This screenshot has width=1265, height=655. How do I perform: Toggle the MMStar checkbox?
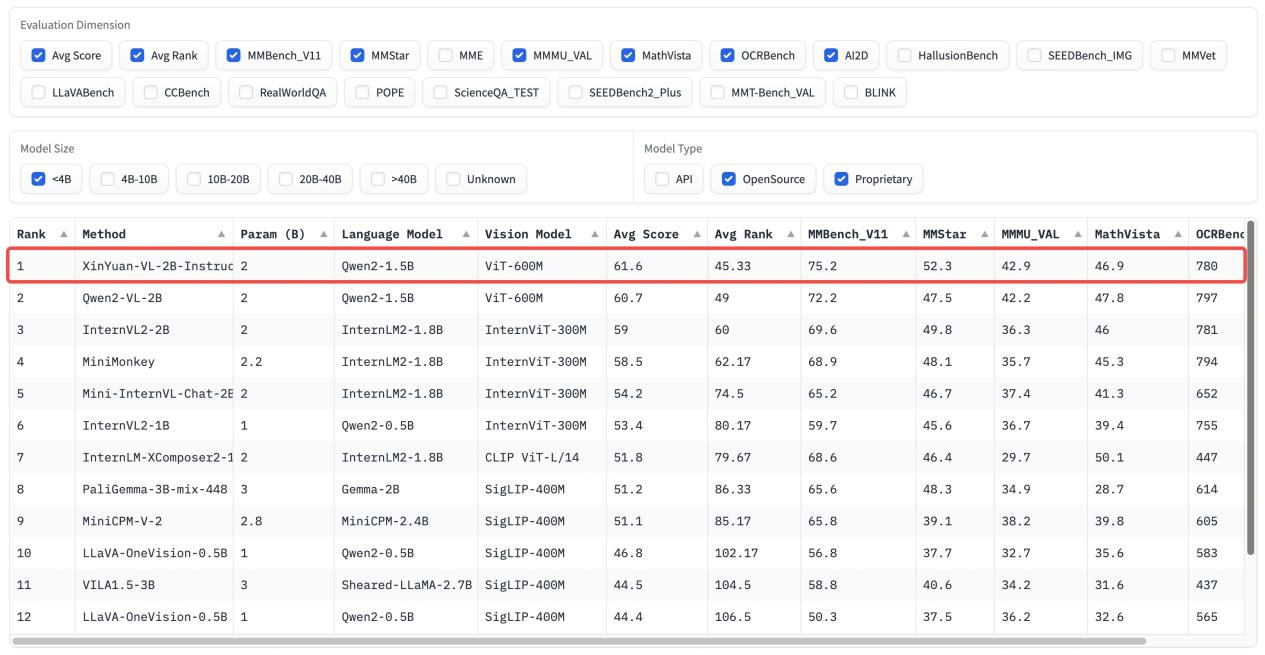coord(357,55)
